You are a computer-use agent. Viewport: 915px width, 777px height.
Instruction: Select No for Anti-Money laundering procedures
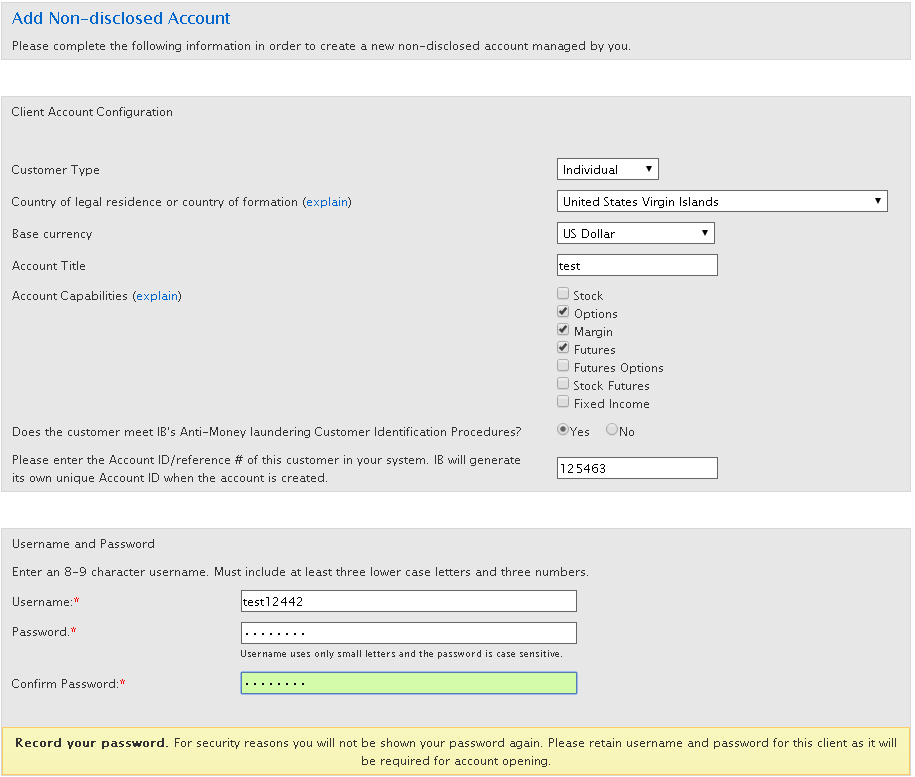click(x=611, y=431)
